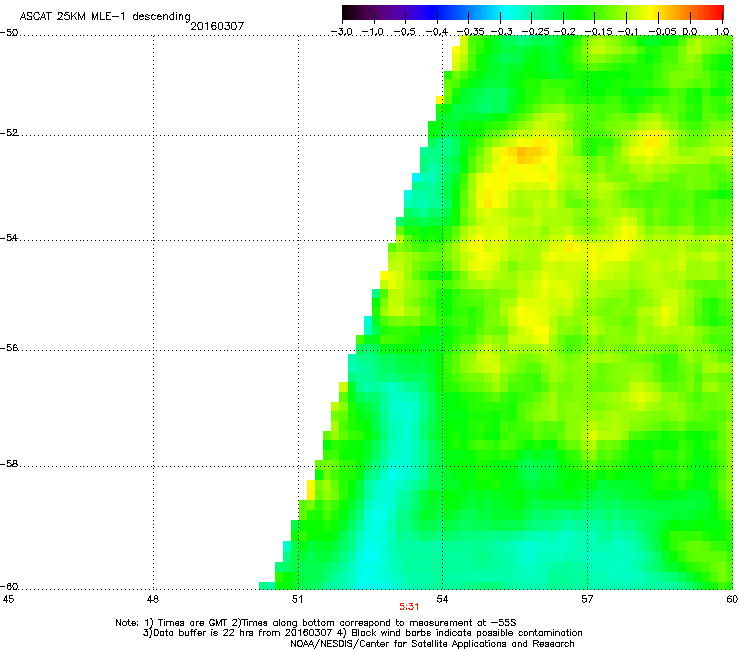The height and width of the screenshot is (650, 740).
Task: Click the 60 longitude axis label
Action: click(x=732, y=599)
